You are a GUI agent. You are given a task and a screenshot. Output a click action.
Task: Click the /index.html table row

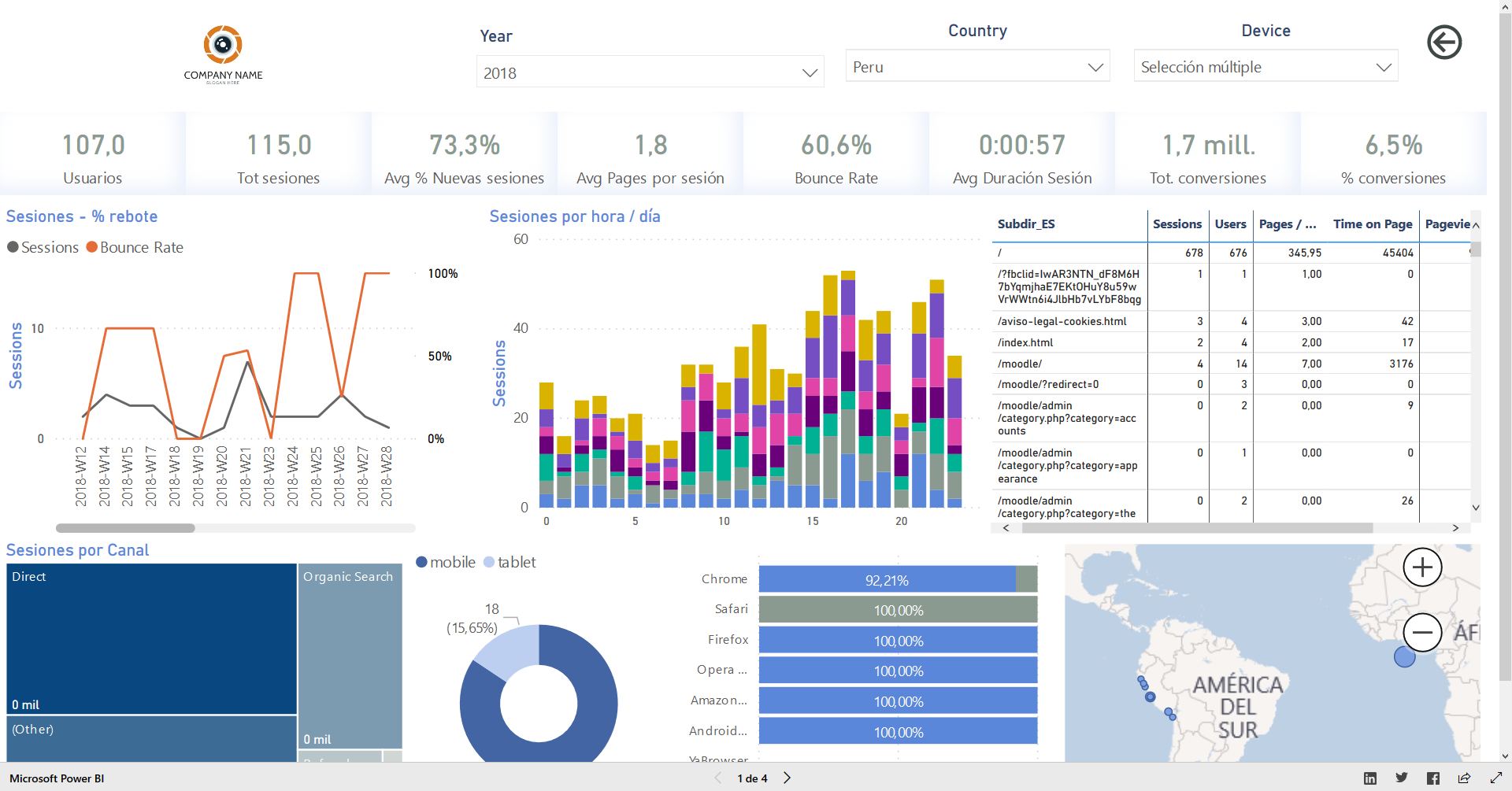1230,342
